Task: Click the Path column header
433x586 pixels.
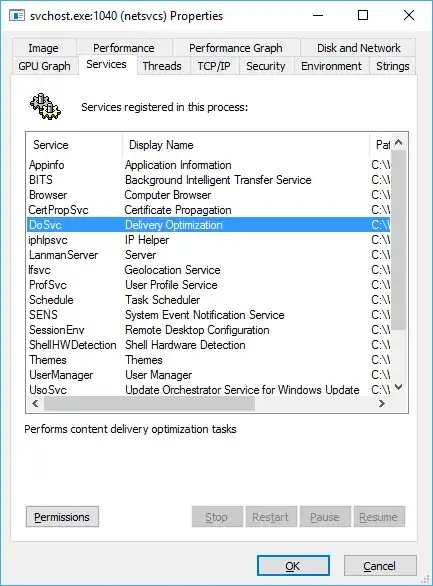Action: click(380, 145)
